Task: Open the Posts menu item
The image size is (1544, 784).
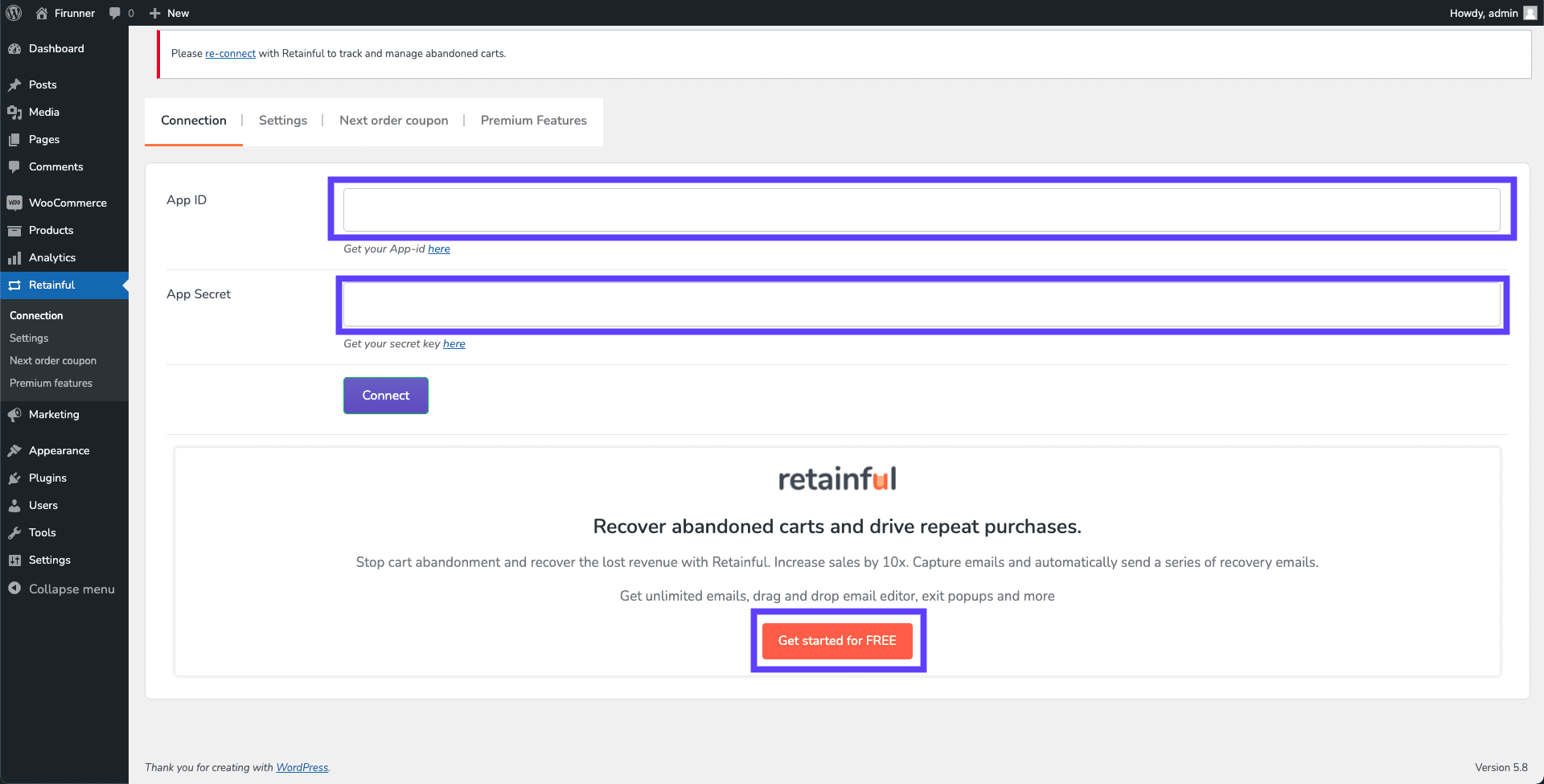Action: [x=64, y=85]
